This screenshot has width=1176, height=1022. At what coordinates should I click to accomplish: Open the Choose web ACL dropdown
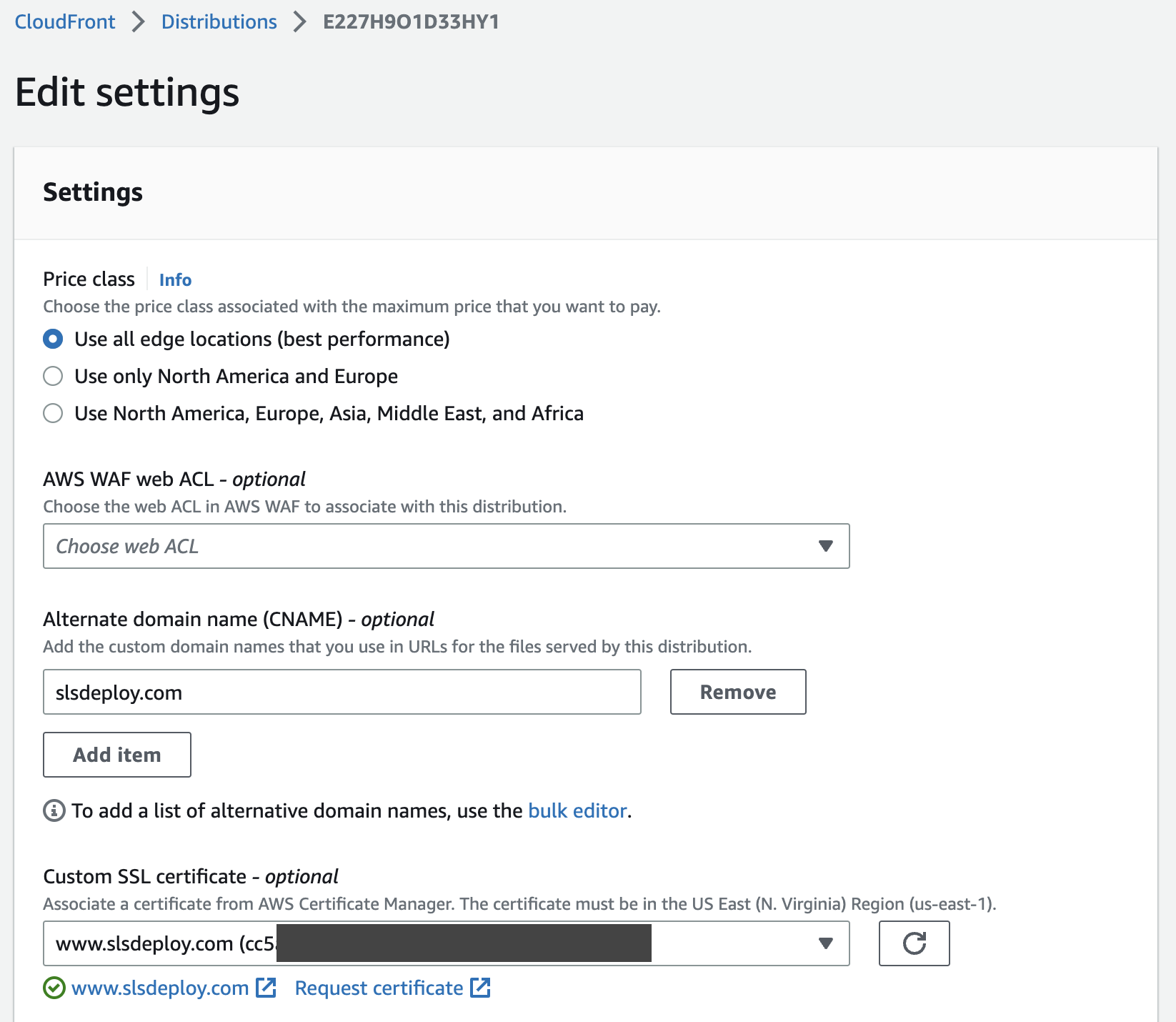point(429,546)
